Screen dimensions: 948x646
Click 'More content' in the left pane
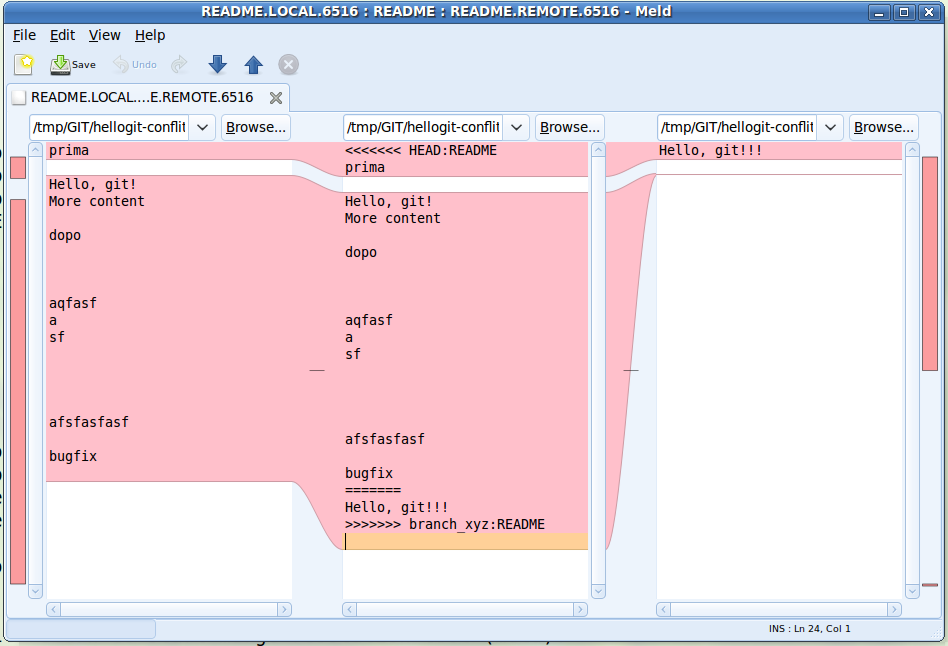tap(97, 201)
